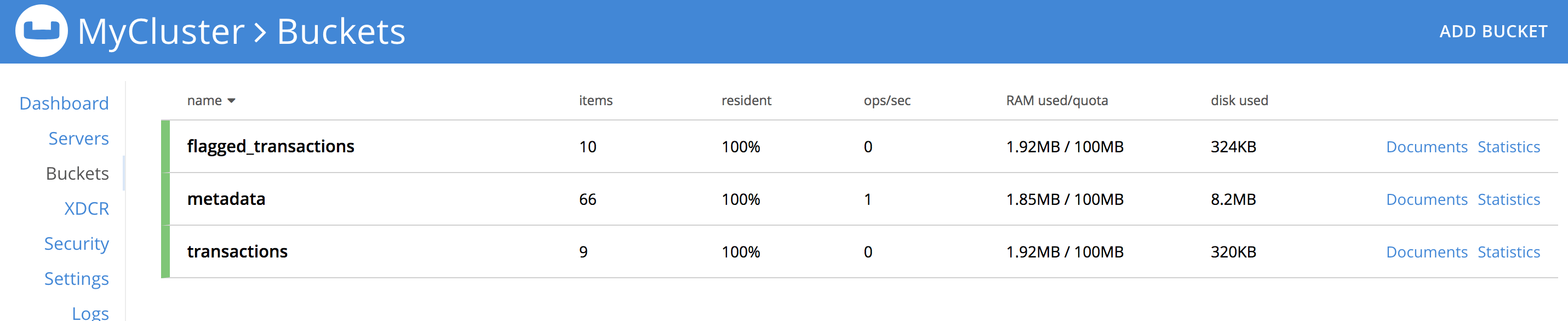
Task: Go to the Security section
Action: point(76,243)
